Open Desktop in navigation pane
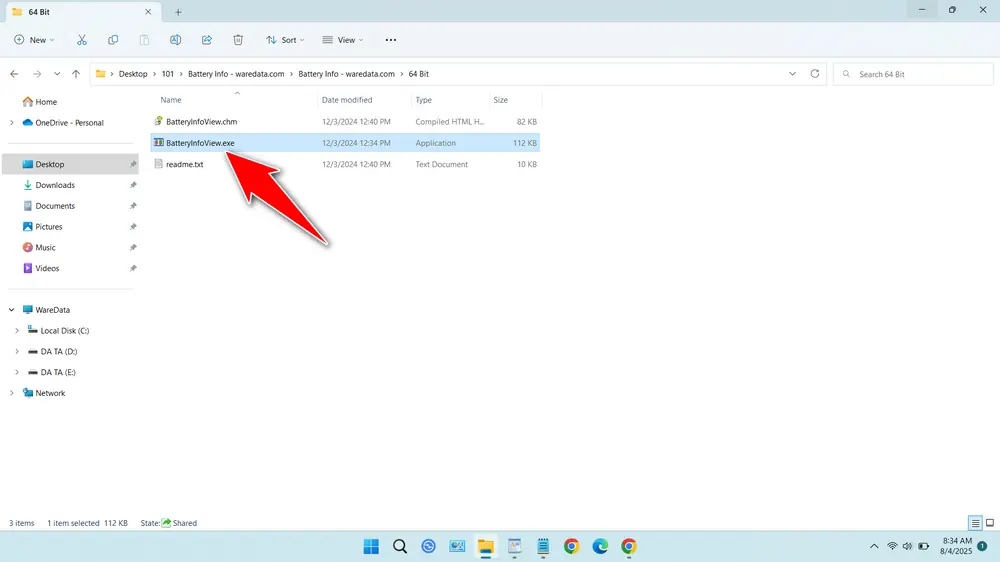Image resolution: width=1000 pixels, height=562 pixels. (x=70, y=164)
